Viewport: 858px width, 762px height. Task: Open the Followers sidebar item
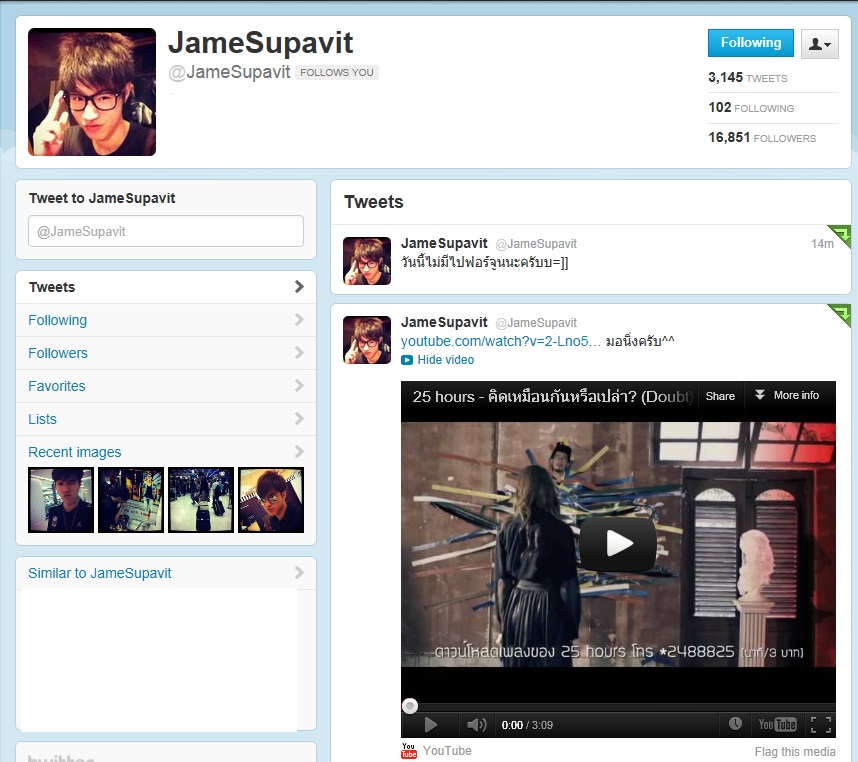click(166, 353)
